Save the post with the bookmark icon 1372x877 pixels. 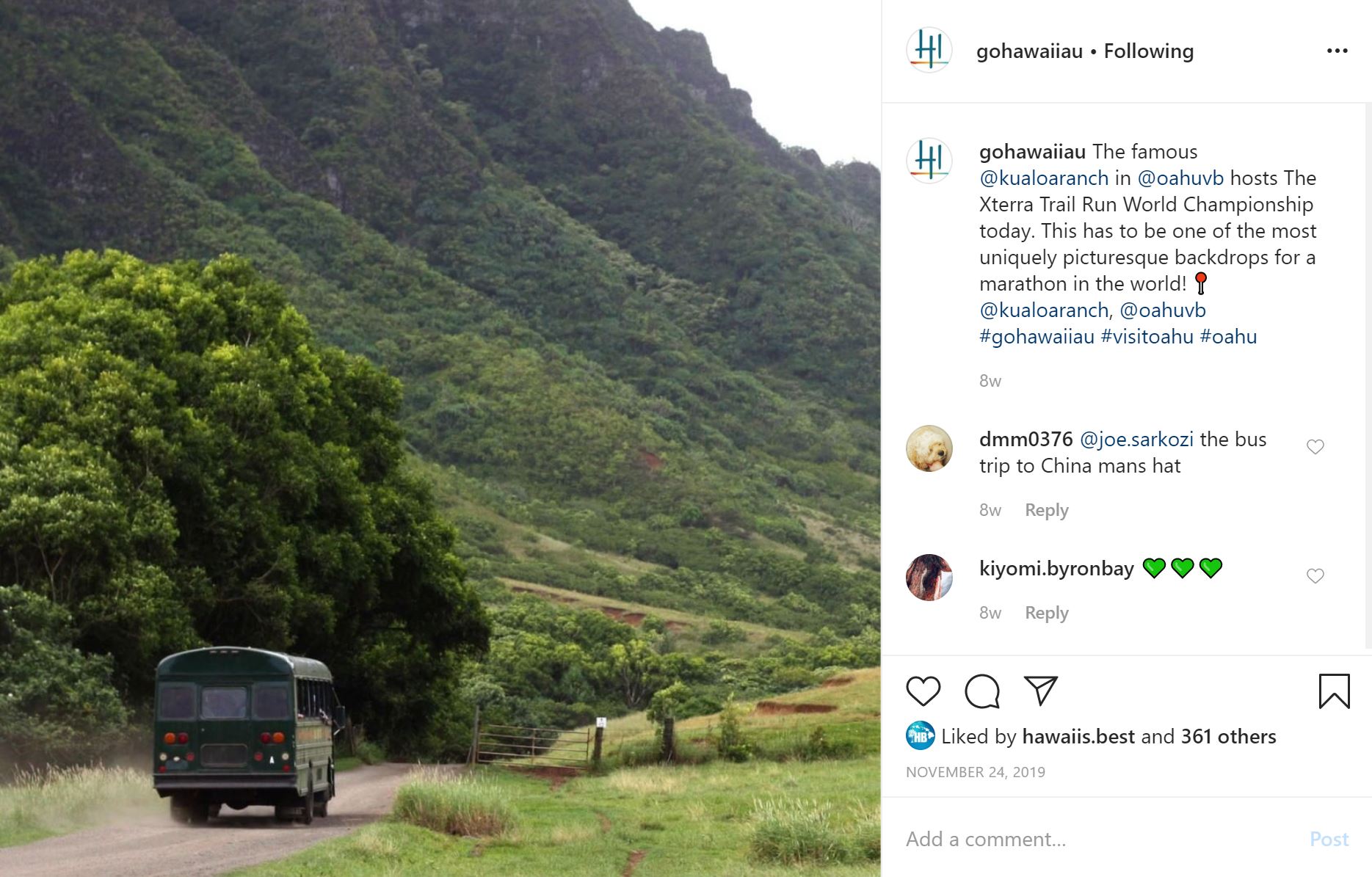pos(1334,691)
